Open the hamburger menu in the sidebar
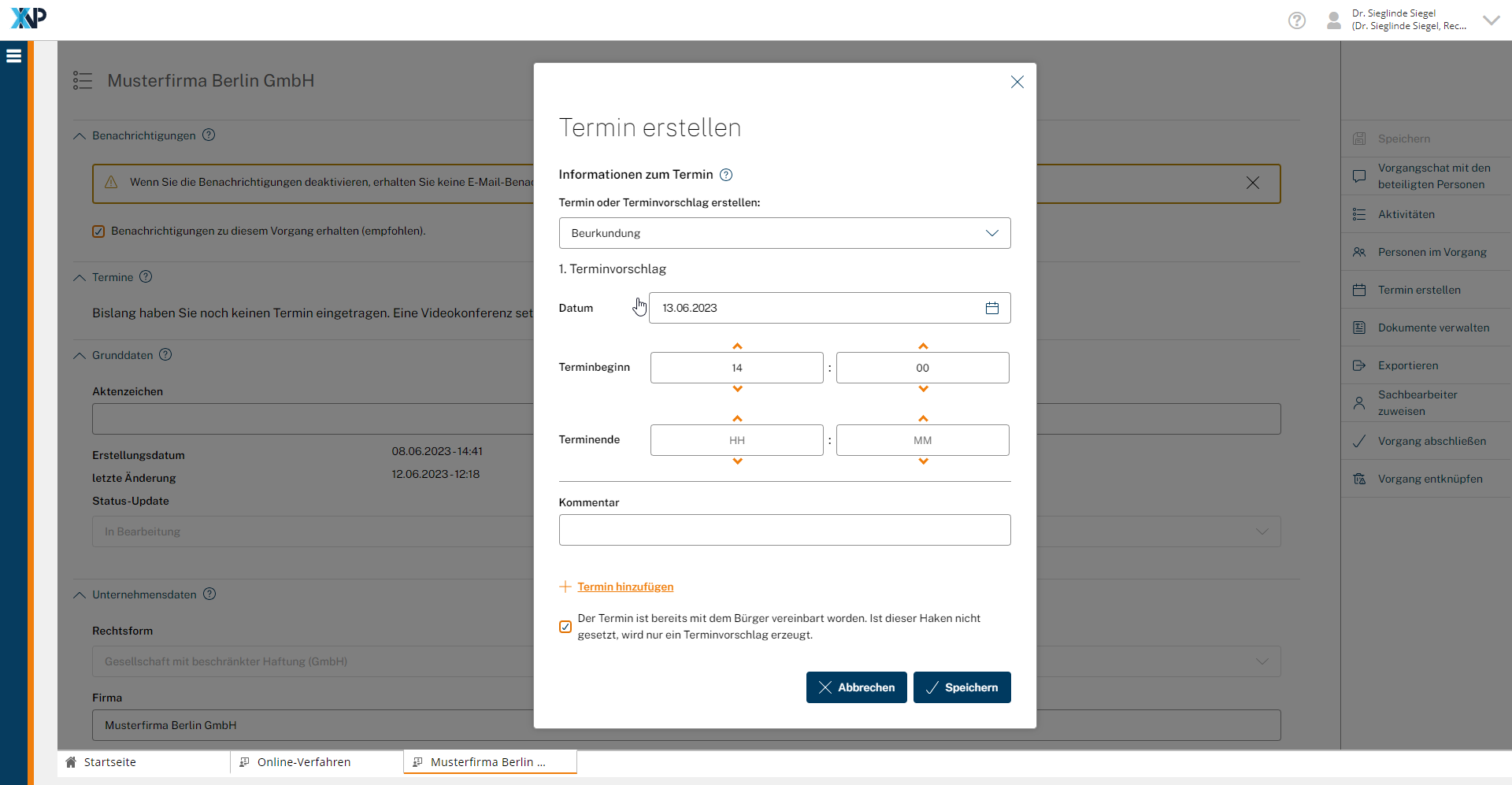Screen dimensions: 1512x785 13,56
